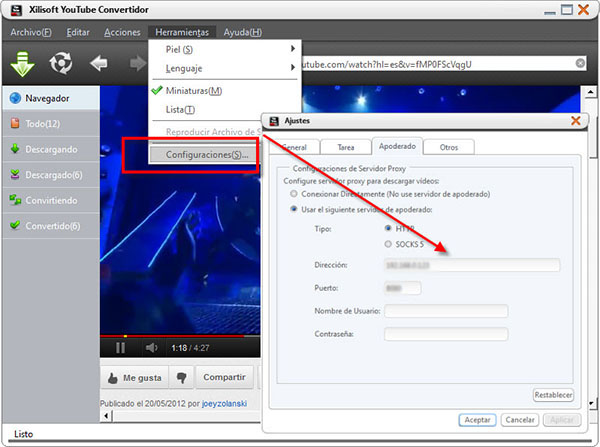This screenshot has width=600, height=447.
Task: Mute the video with speaker icon
Action: pyautogui.click(x=152, y=348)
